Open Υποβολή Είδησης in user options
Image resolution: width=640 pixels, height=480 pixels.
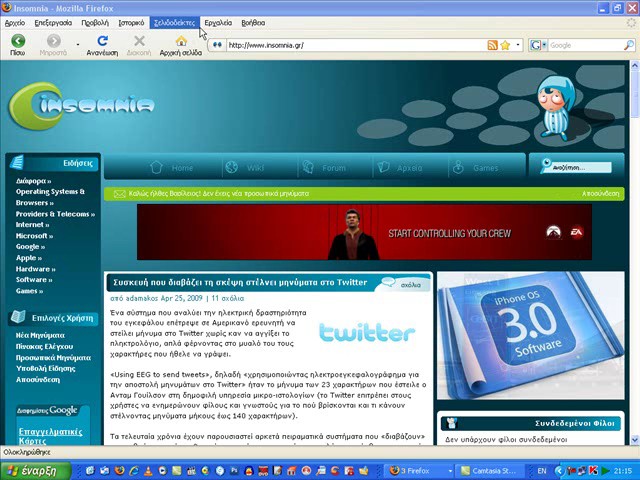click(x=45, y=369)
